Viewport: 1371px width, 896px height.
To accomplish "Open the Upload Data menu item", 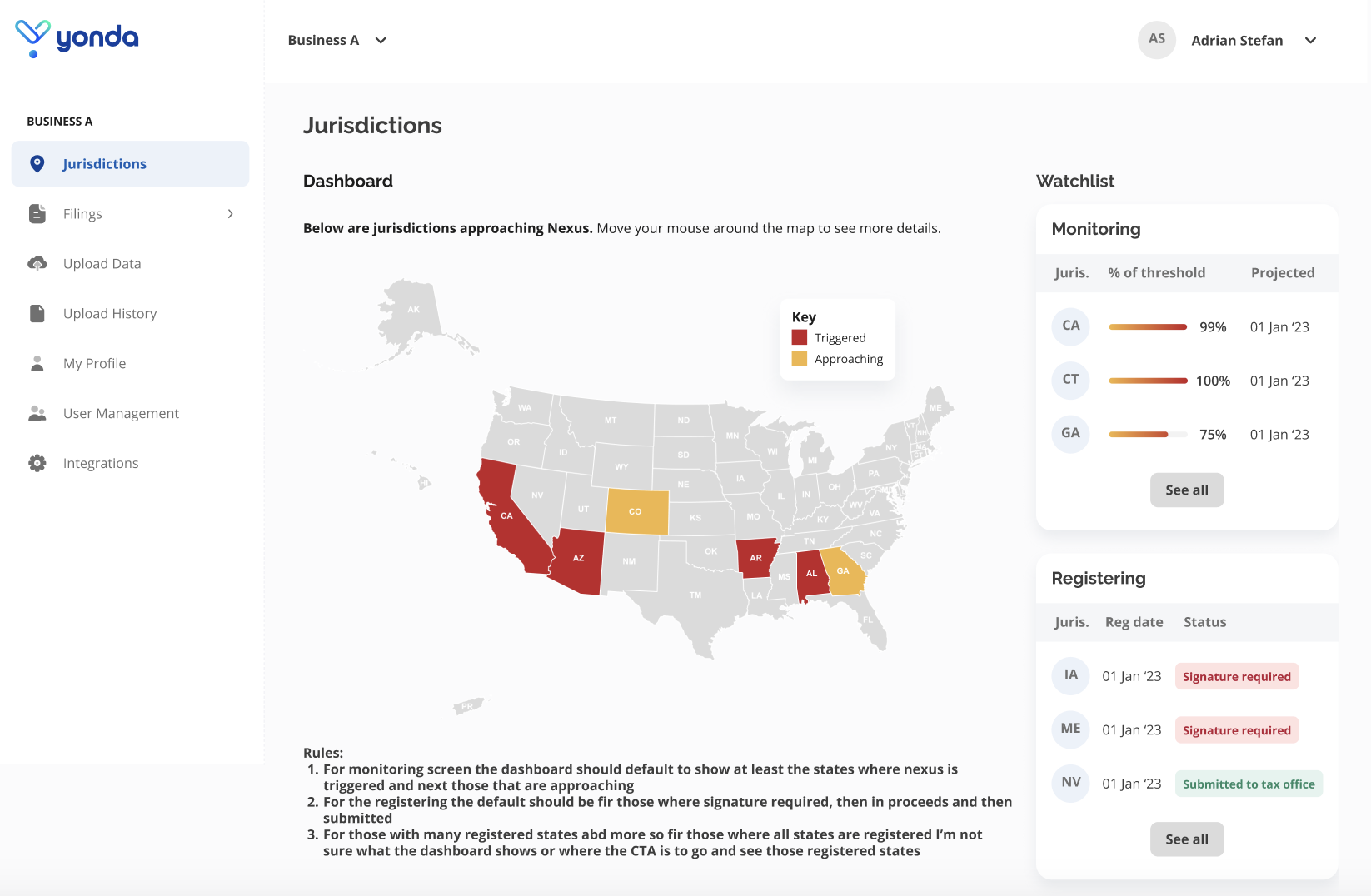I will [102, 264].
